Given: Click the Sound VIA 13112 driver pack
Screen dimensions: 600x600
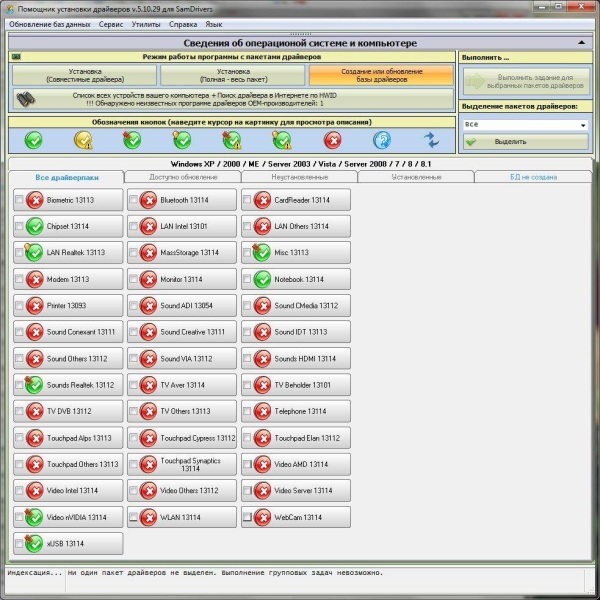Looking at the screenshot, I should (185, 358).
